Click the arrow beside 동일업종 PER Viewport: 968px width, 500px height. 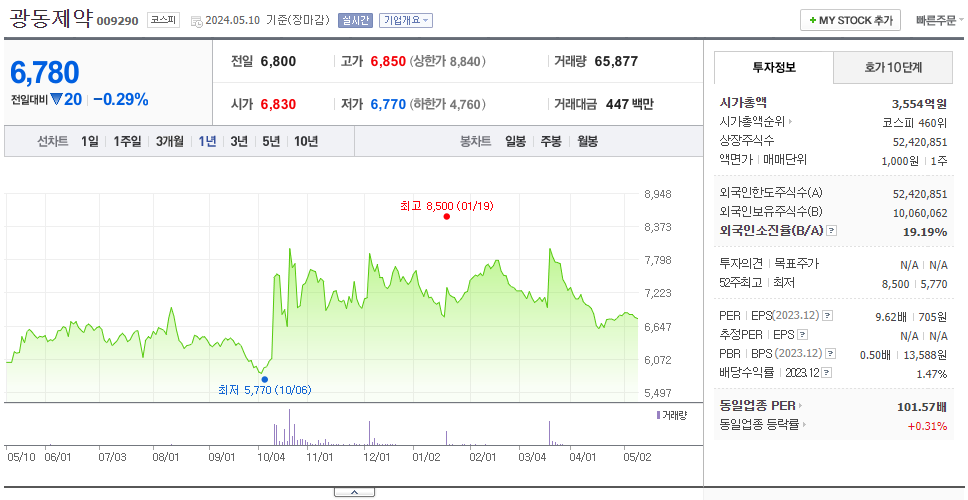[x=801, y=406]
